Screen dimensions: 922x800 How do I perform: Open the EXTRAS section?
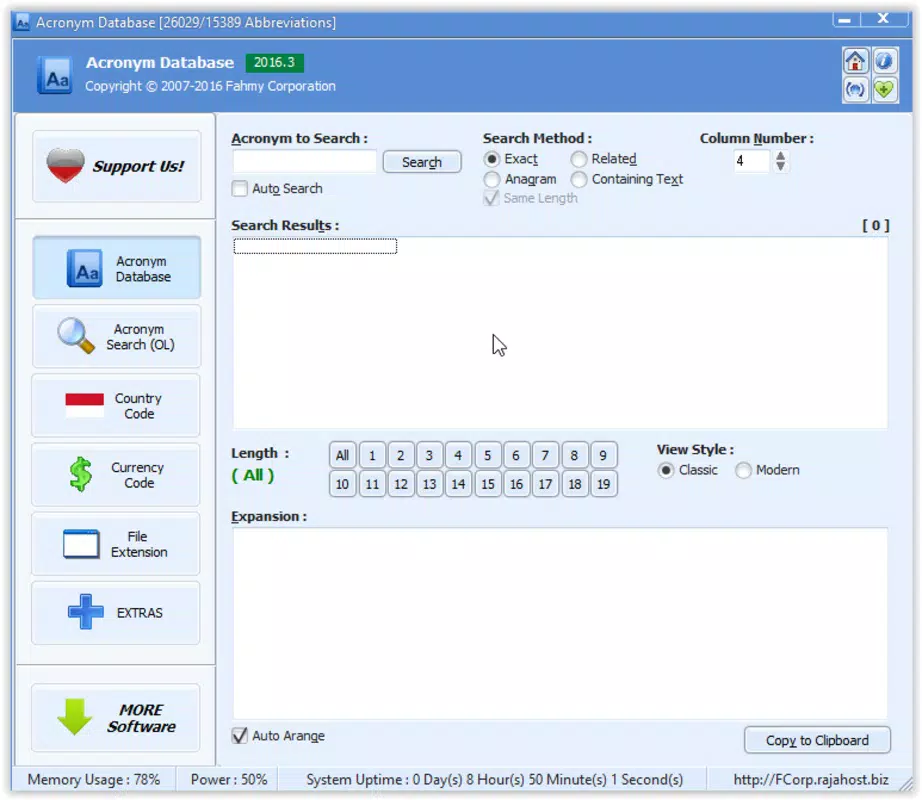pos(116,613)
